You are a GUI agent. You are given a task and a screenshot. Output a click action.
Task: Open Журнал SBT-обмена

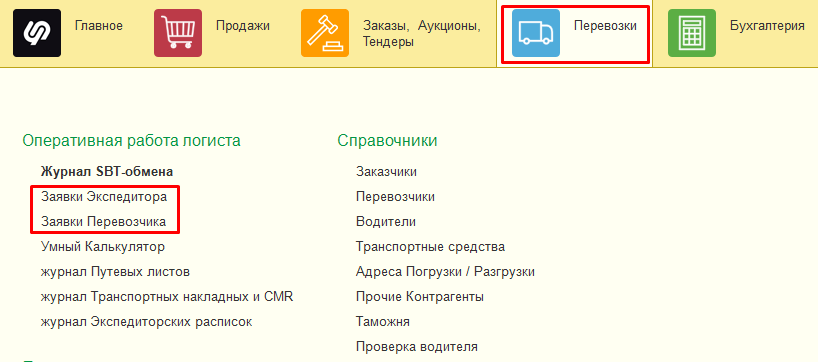[107, 172]
